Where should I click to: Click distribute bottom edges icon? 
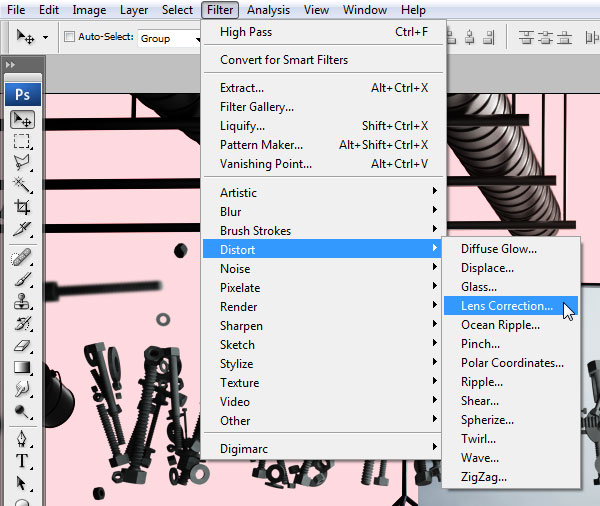point(564,38)
